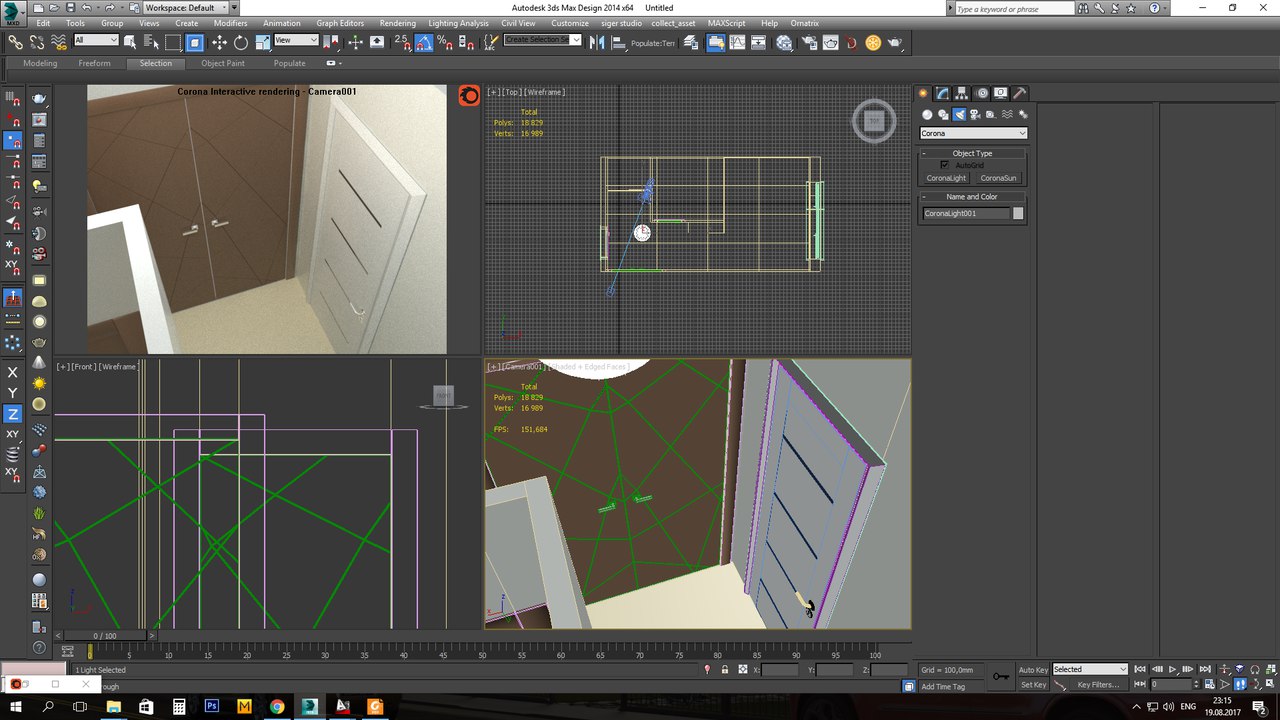This screenshot has height=720, width=1280.
Task: Open the Corona light category dropdown
Action: pyautogui.click(x=973, y=133)
